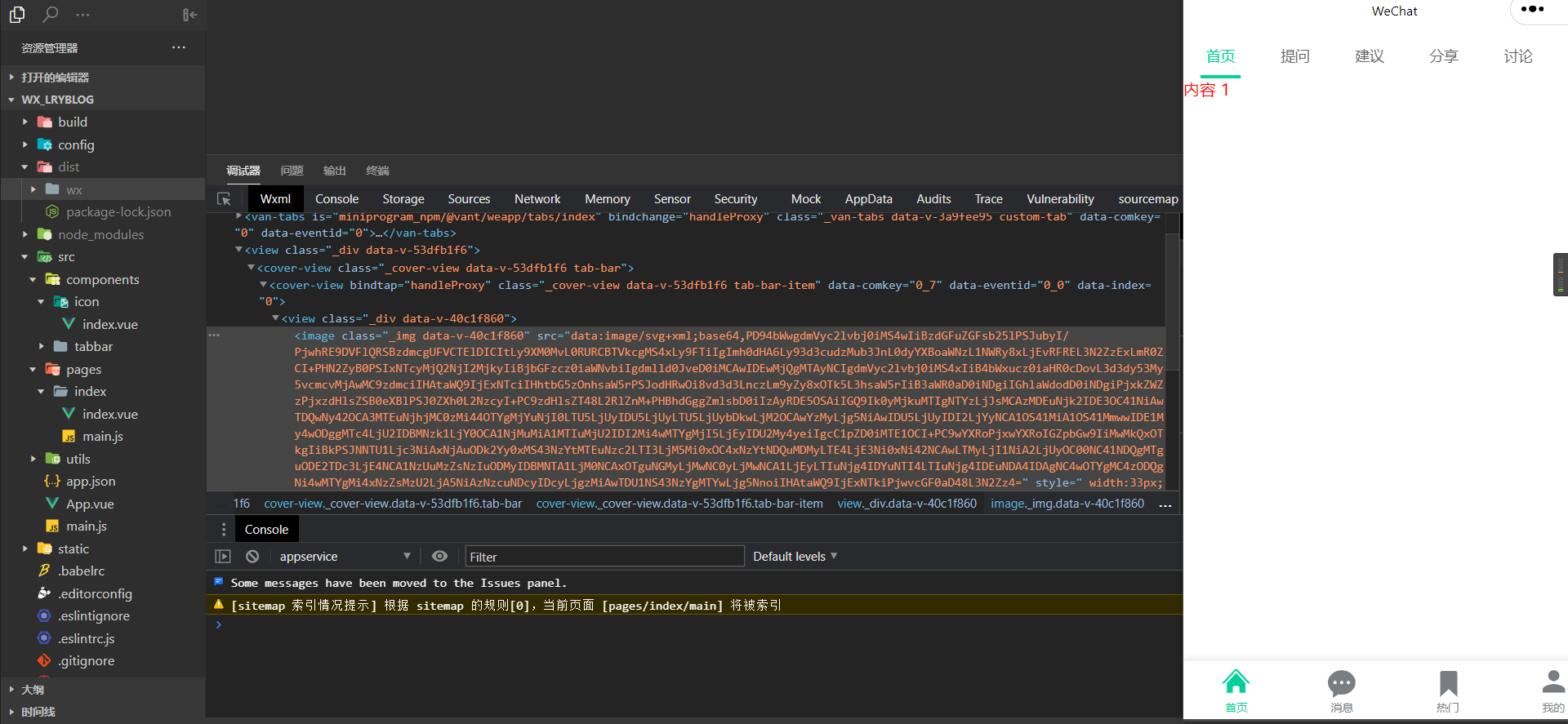The width and height of the screenshot is (1568, 724).
Task: Open .editorconfig file
Action: (x=95, y=594)
